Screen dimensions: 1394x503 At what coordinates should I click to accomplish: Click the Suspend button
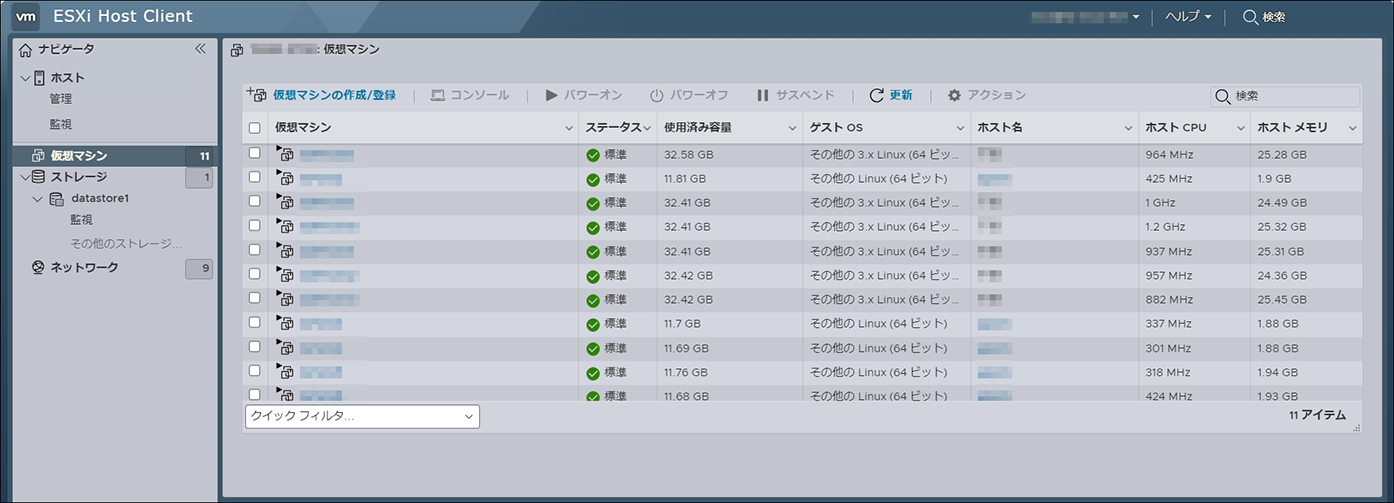click(795, 95)
